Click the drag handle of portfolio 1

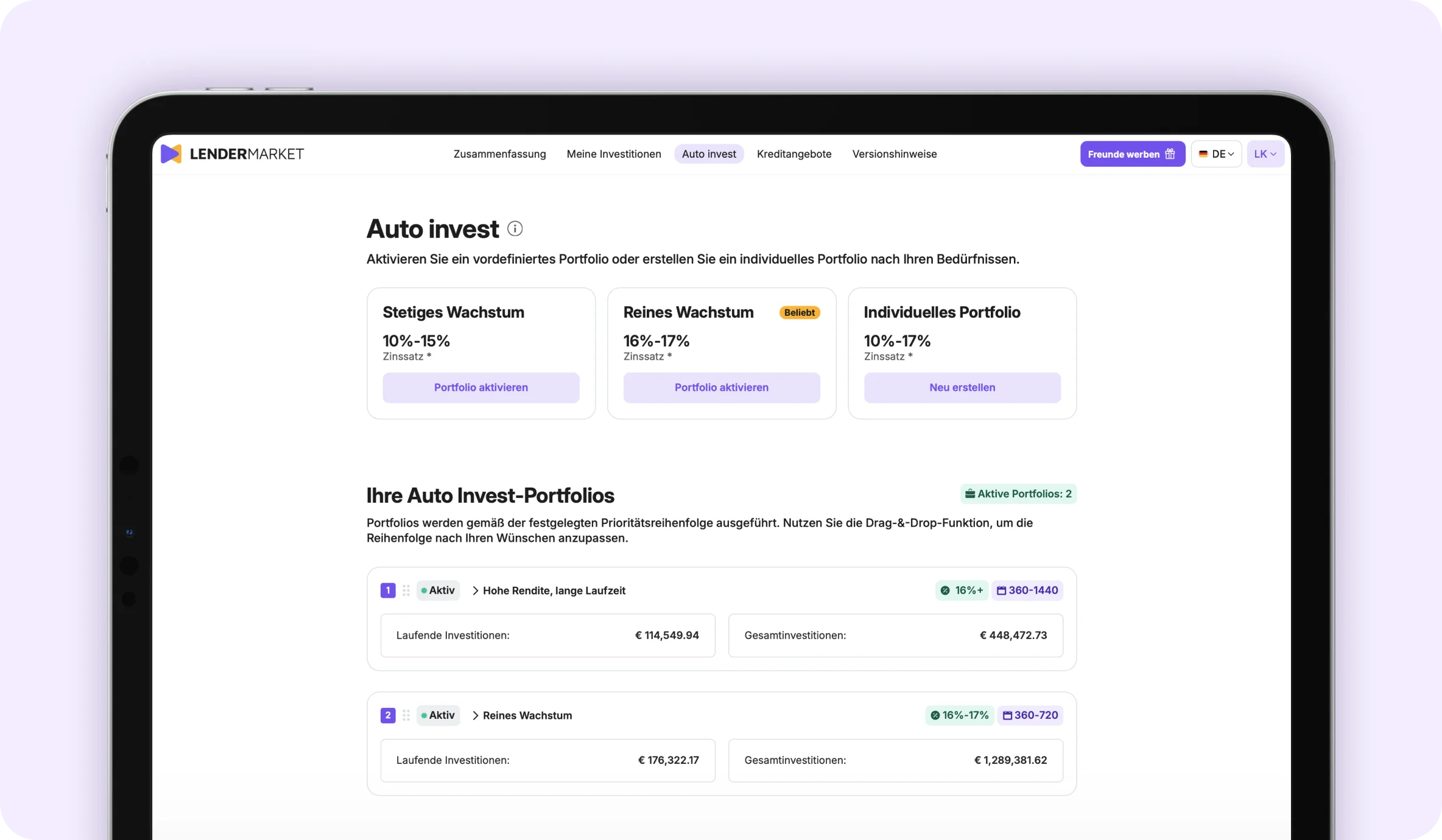click(406, 590)
